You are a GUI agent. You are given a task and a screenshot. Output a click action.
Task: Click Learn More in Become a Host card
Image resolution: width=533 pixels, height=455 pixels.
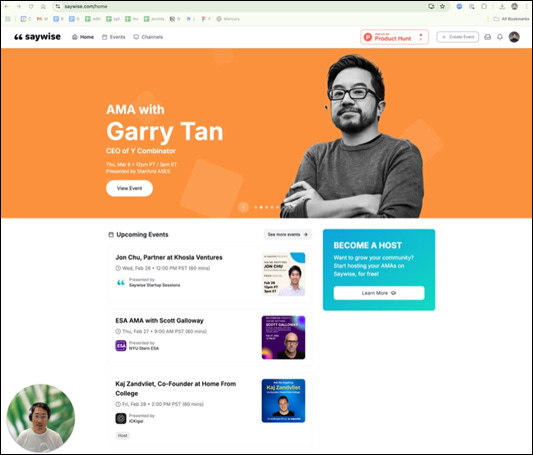coord(379,293)
